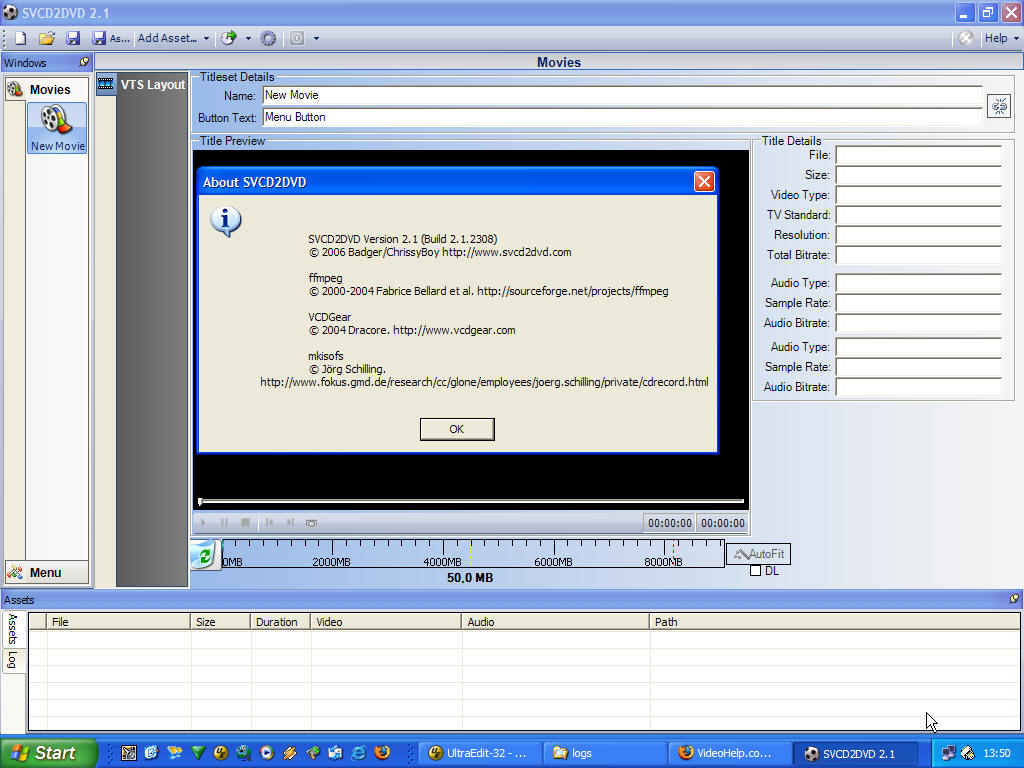Viewport: 1024px width, 768px height.
Task: Sort assets by Duration column header
Action: (281, 622)
